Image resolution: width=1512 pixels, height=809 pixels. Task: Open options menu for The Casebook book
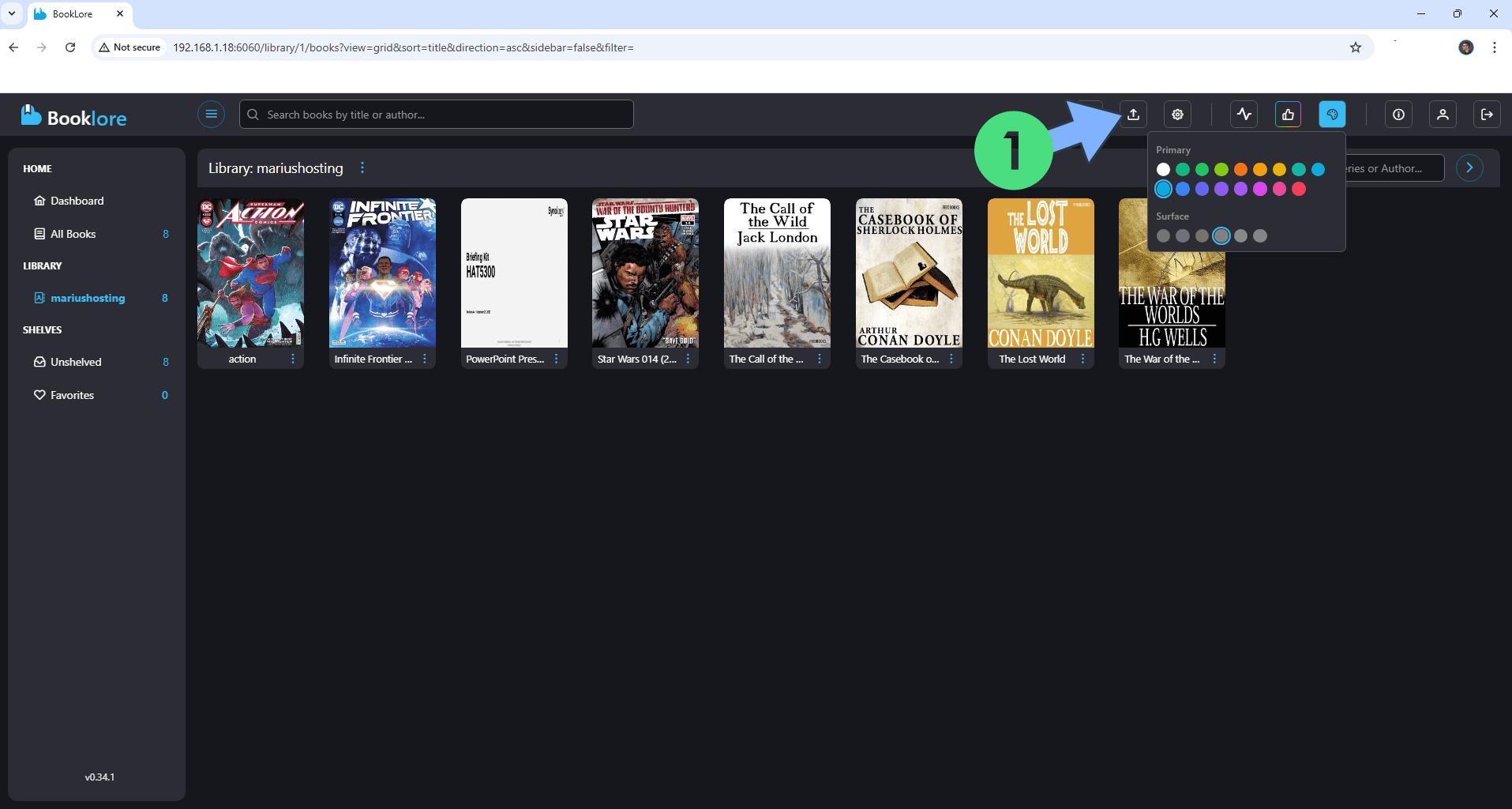pyautogui.click(x=951, y=359)
